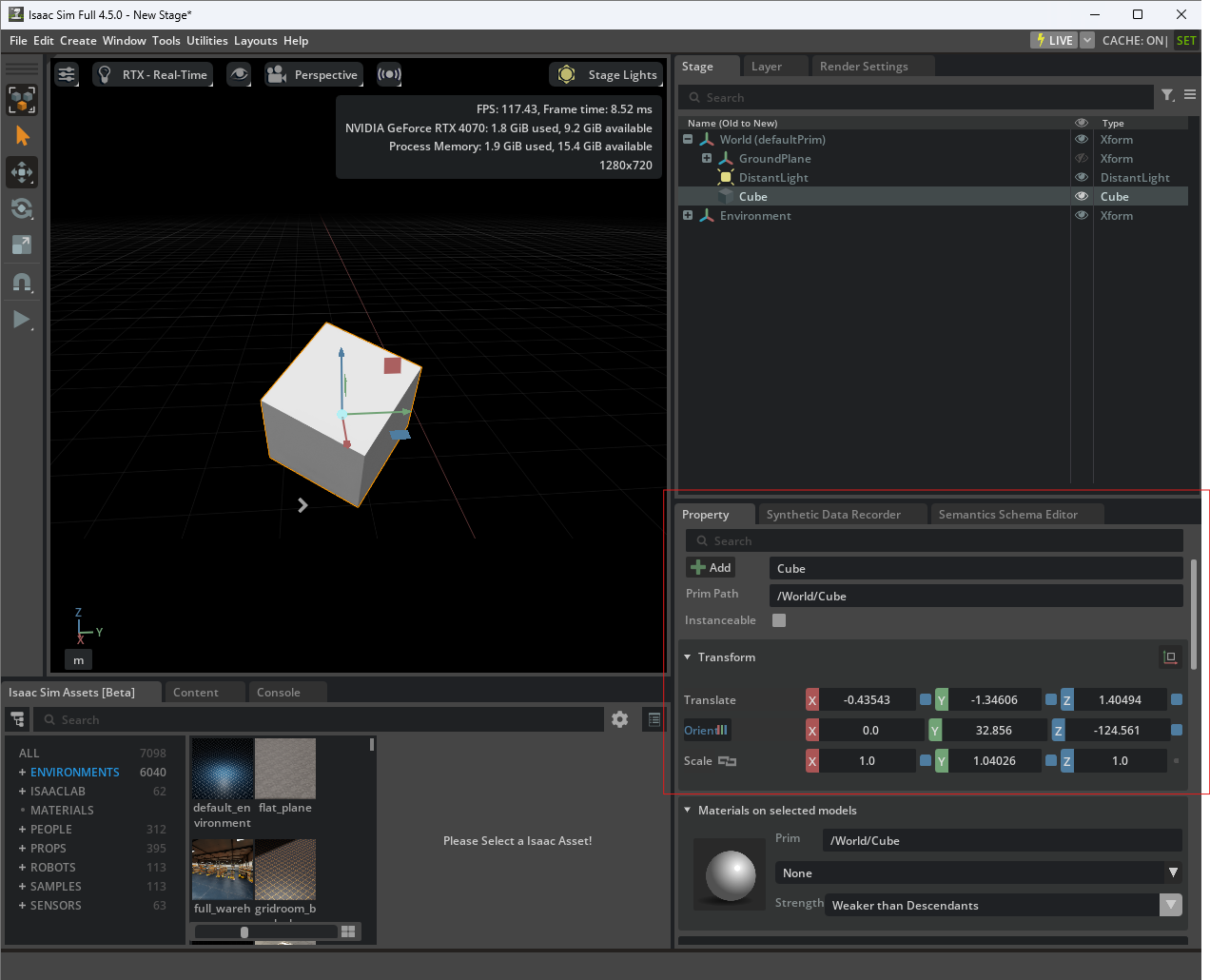Toggle the Scale uniform link icon
Viewport: 1210px width, 980px height.
click(x=728, y=761)
